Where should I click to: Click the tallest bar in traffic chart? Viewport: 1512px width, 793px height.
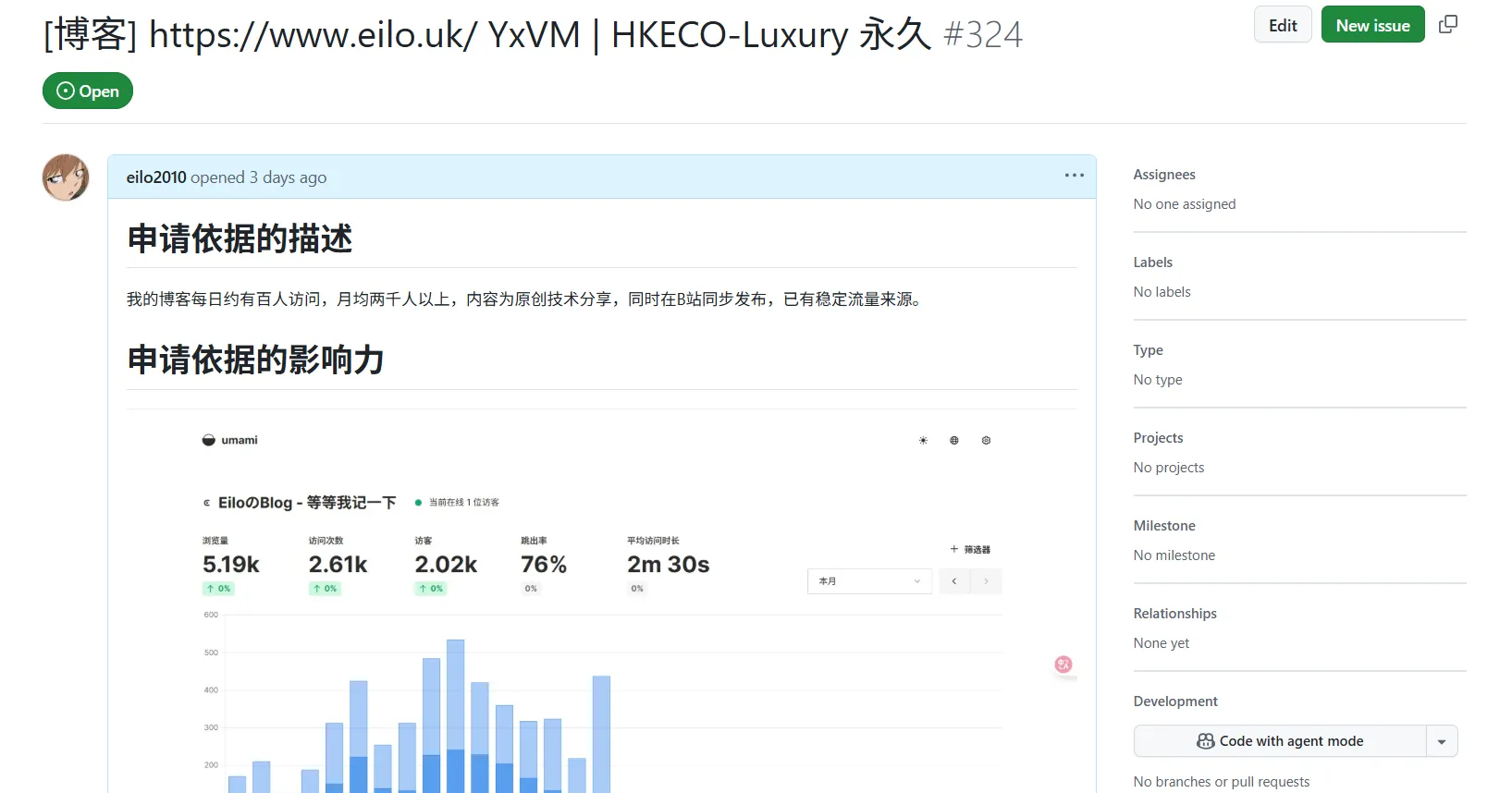pos(455,715)
